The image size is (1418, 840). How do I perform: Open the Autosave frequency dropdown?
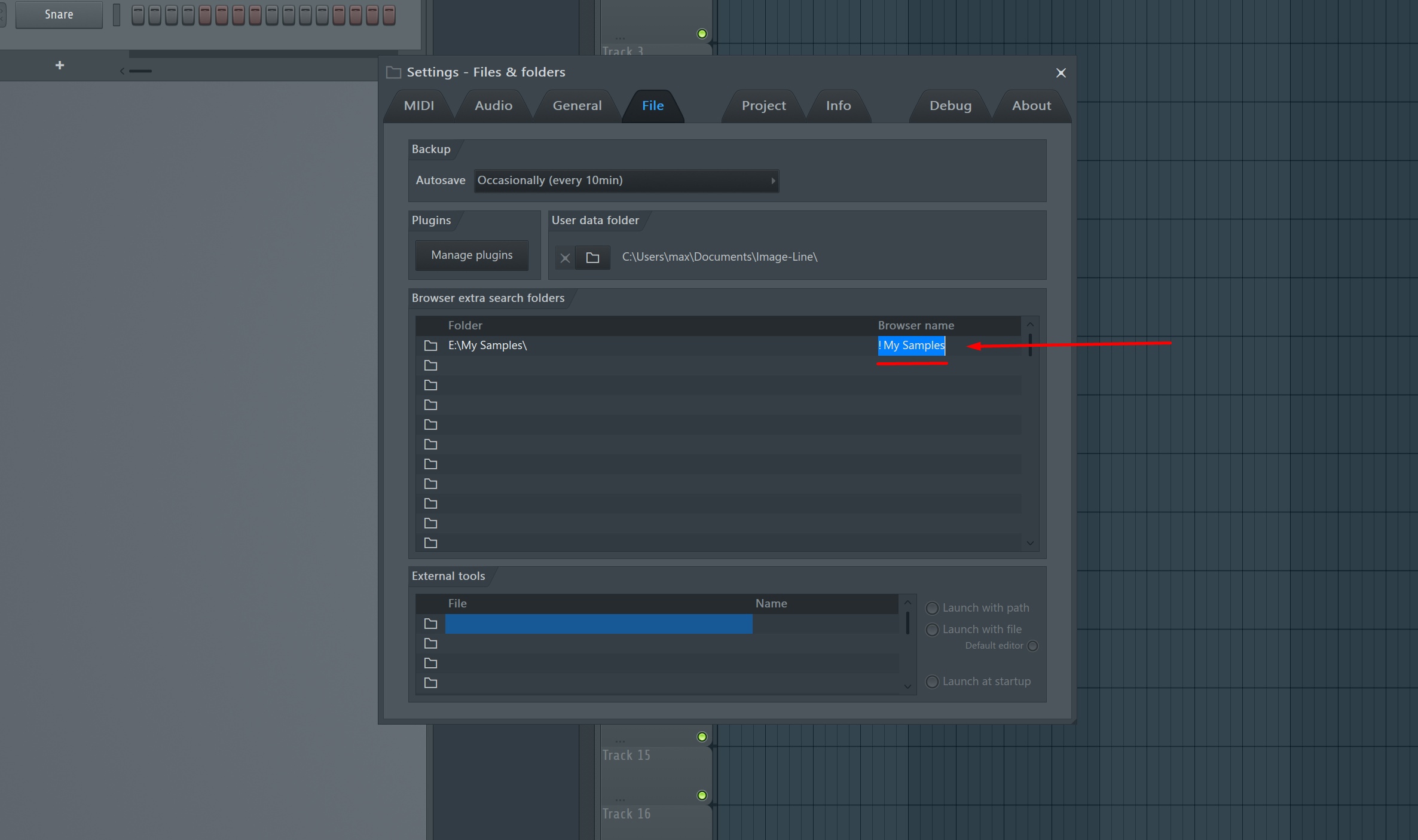[626, 181]
